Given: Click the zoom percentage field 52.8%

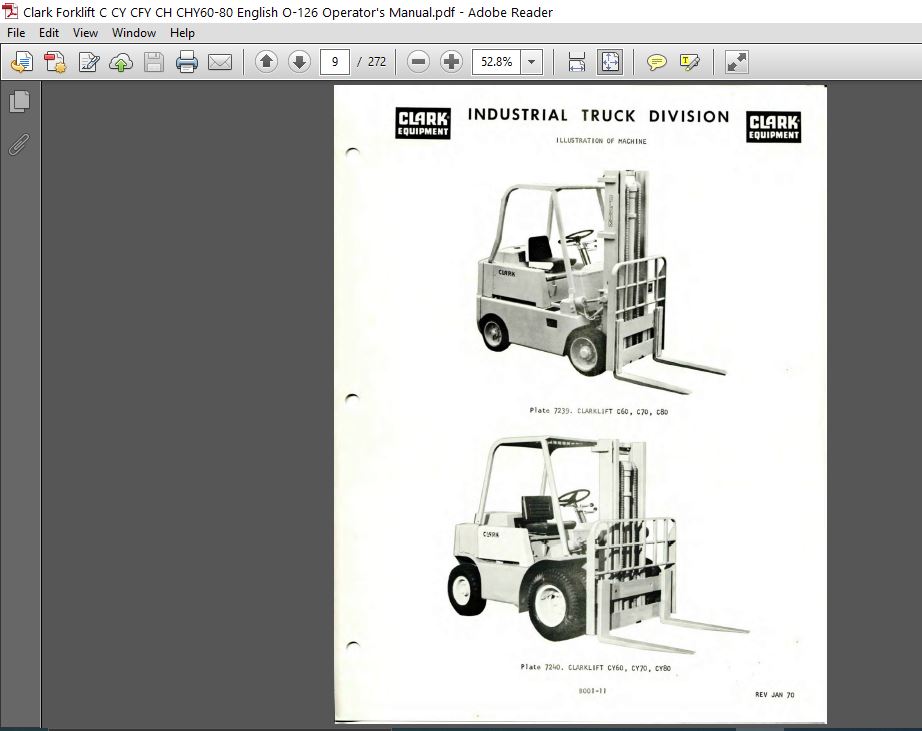Looking at the screenshot, I should [496, 62].
